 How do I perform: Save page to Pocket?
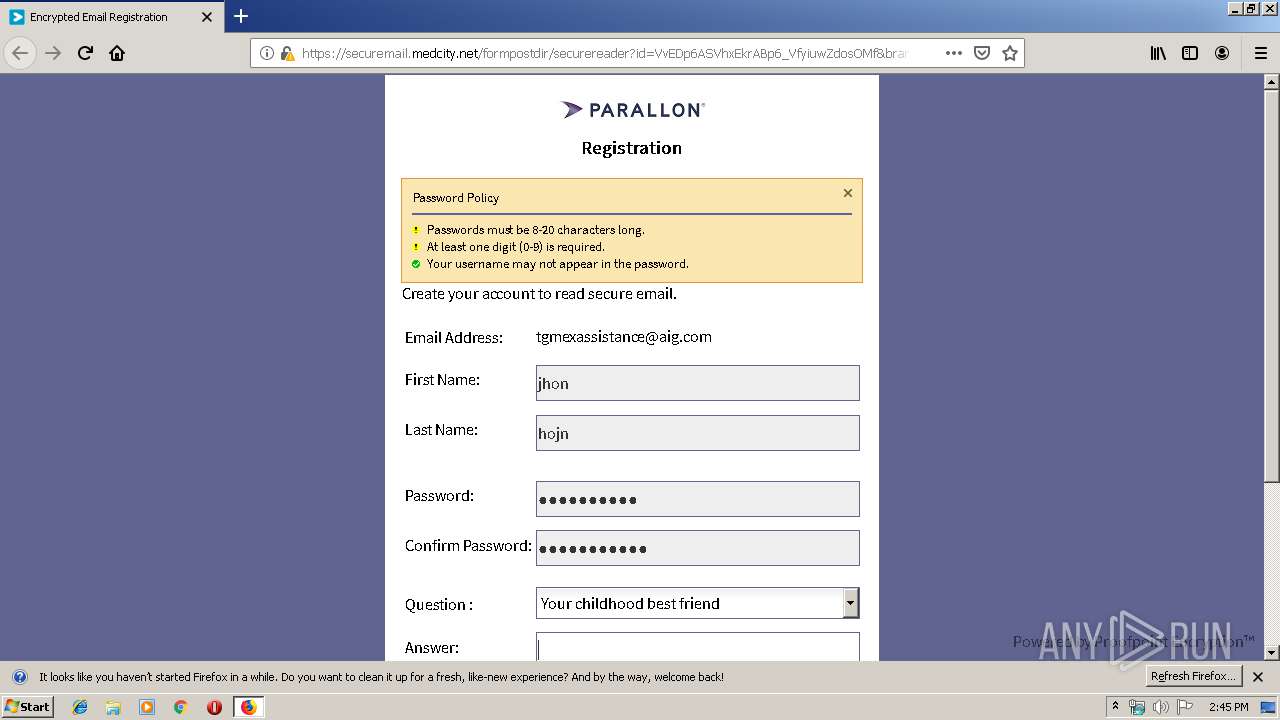click(982, 53)
